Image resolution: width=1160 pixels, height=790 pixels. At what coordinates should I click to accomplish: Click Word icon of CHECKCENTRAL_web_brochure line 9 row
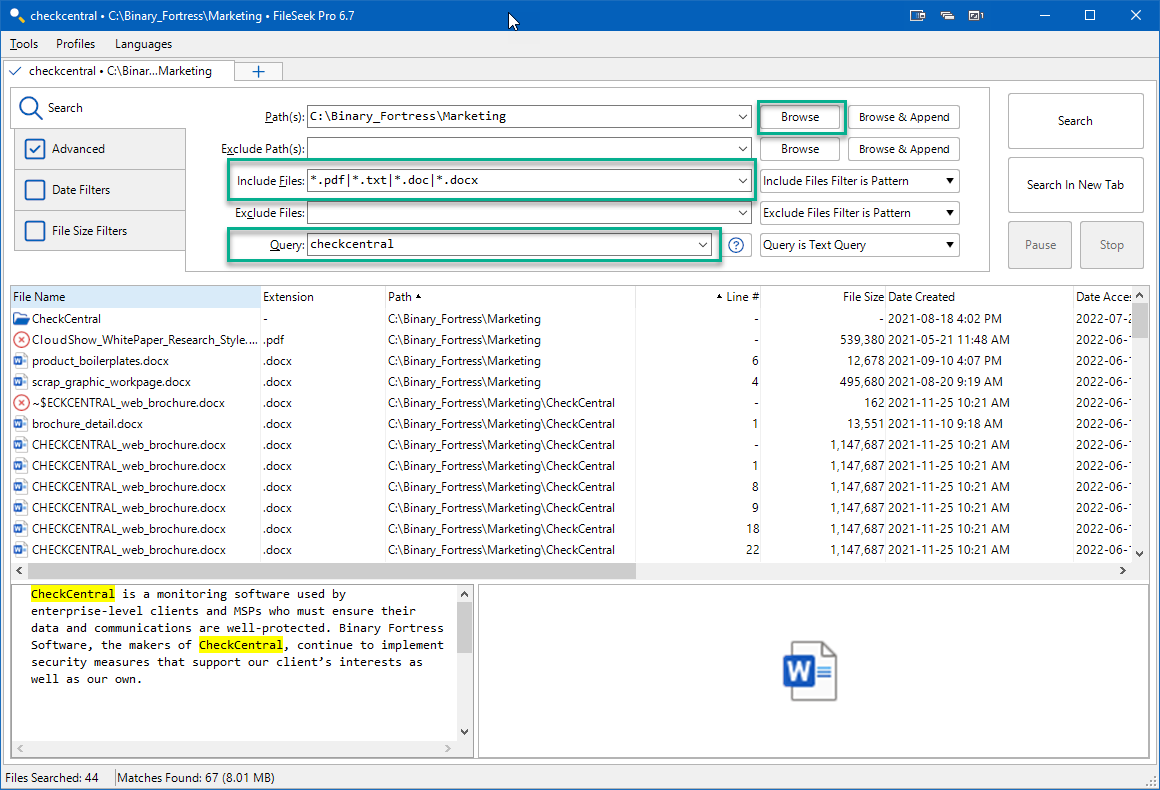click(x=21, y=508)
